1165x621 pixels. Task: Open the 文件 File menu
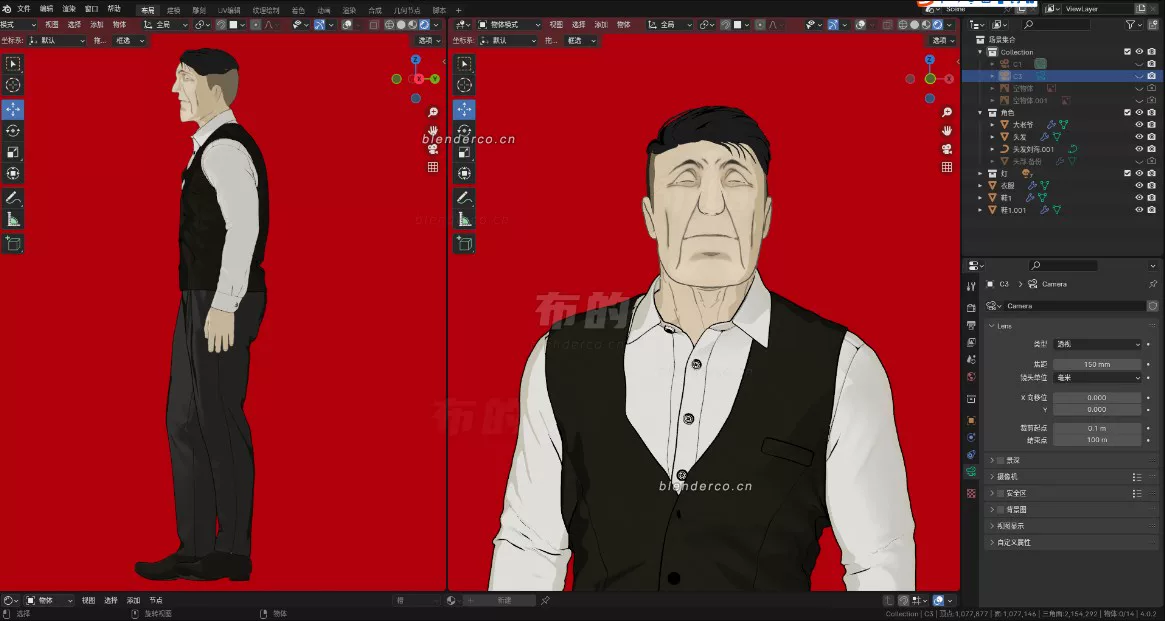click(24, 10)
